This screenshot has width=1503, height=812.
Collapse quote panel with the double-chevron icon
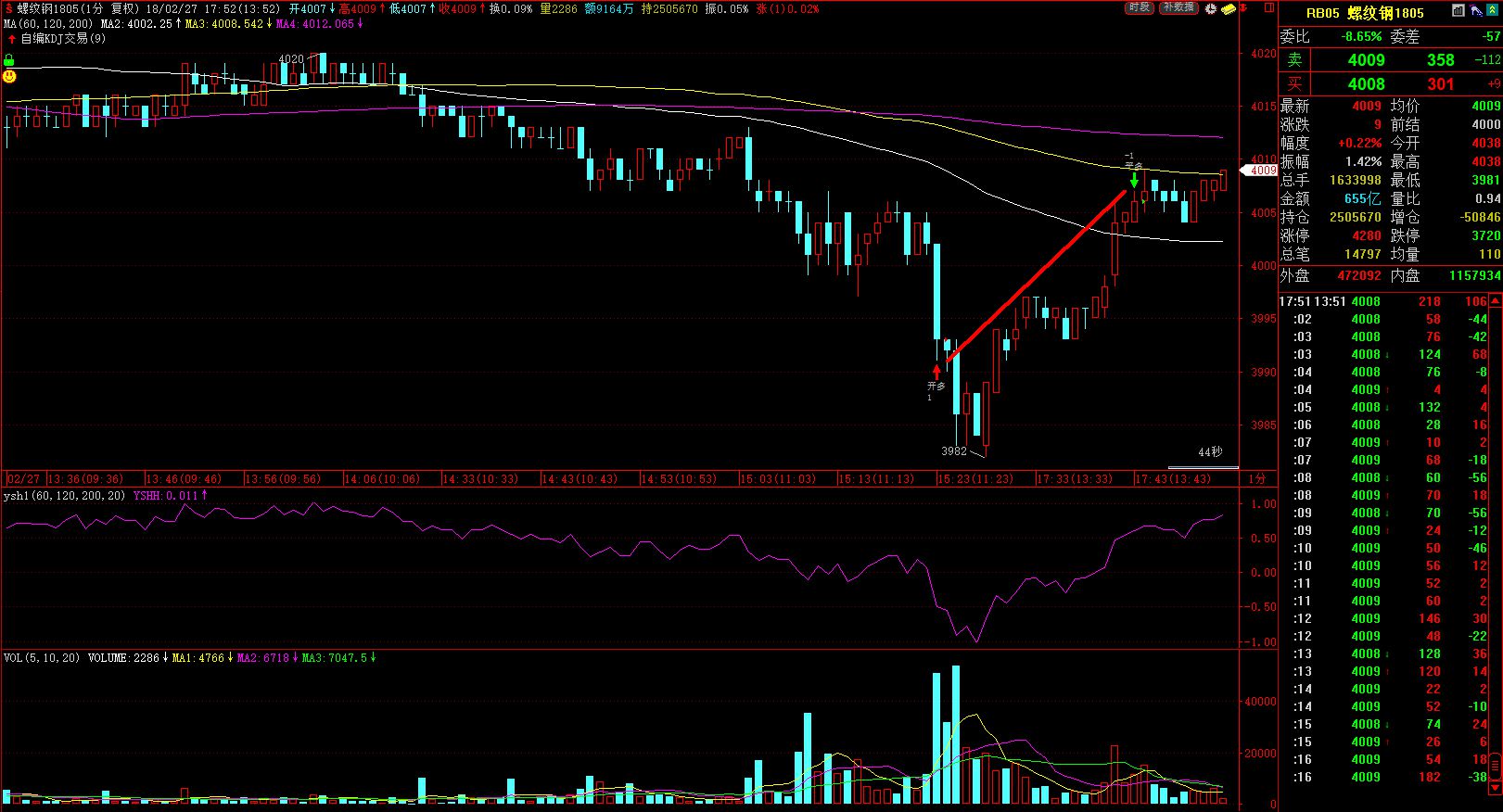point(1492,12)
